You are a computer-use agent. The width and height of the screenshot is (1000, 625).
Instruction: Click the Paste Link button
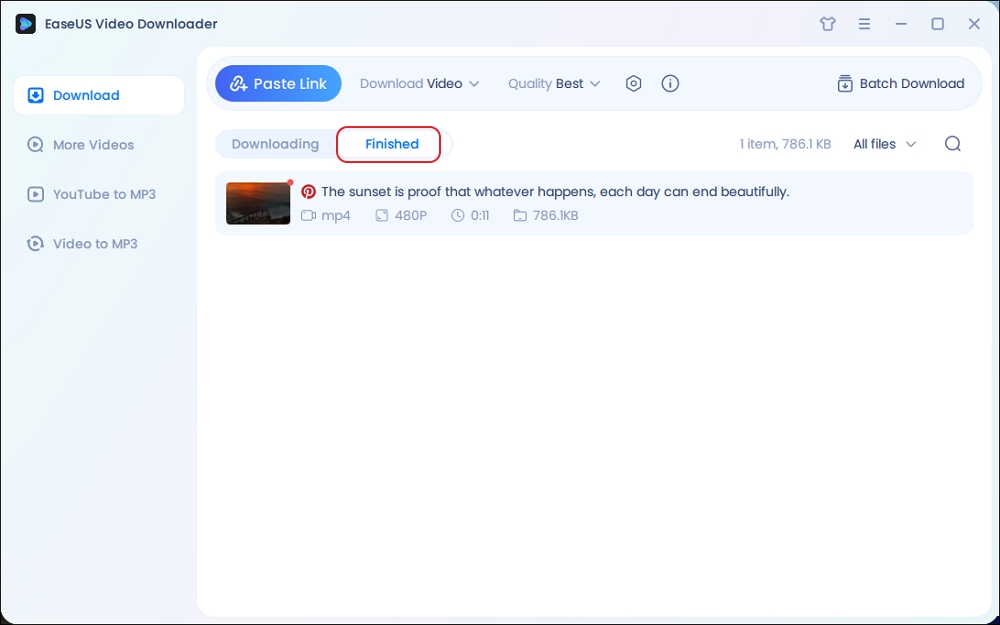[278, 84]
